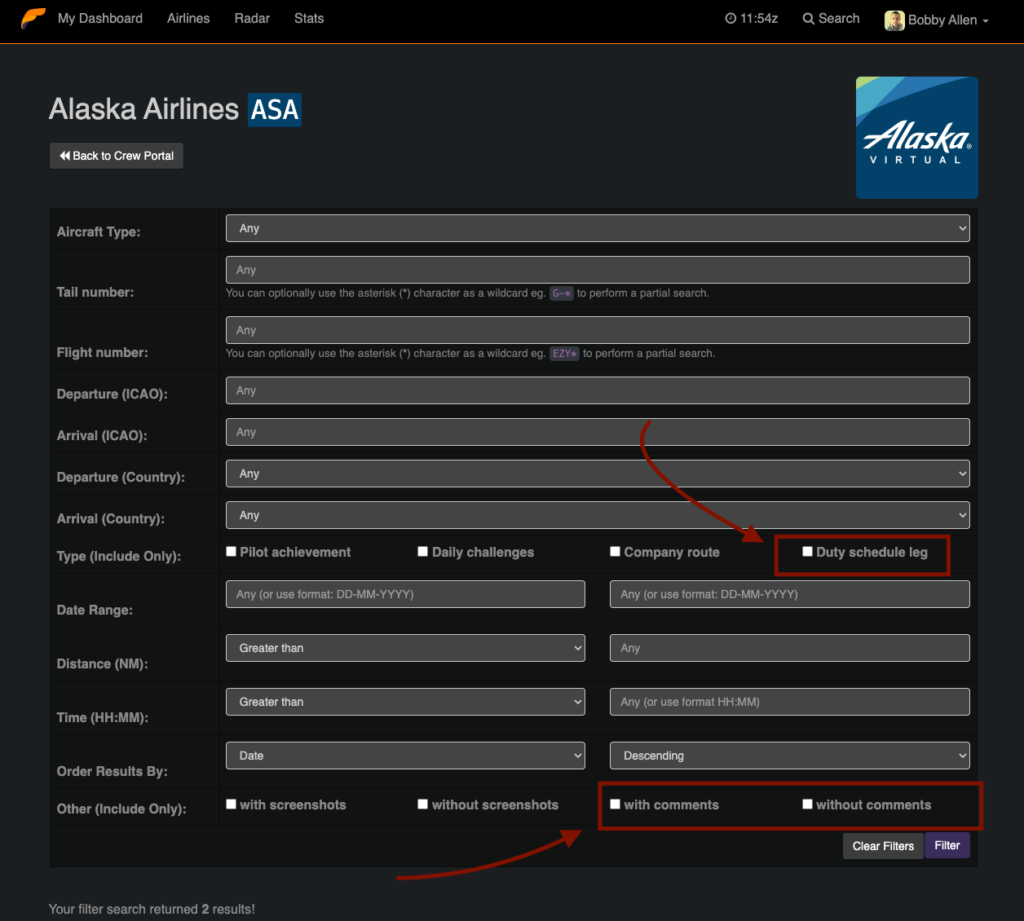Open the Bobby Allen user menu
This screenshot has width=1024, height=921.
coord(936,20)
